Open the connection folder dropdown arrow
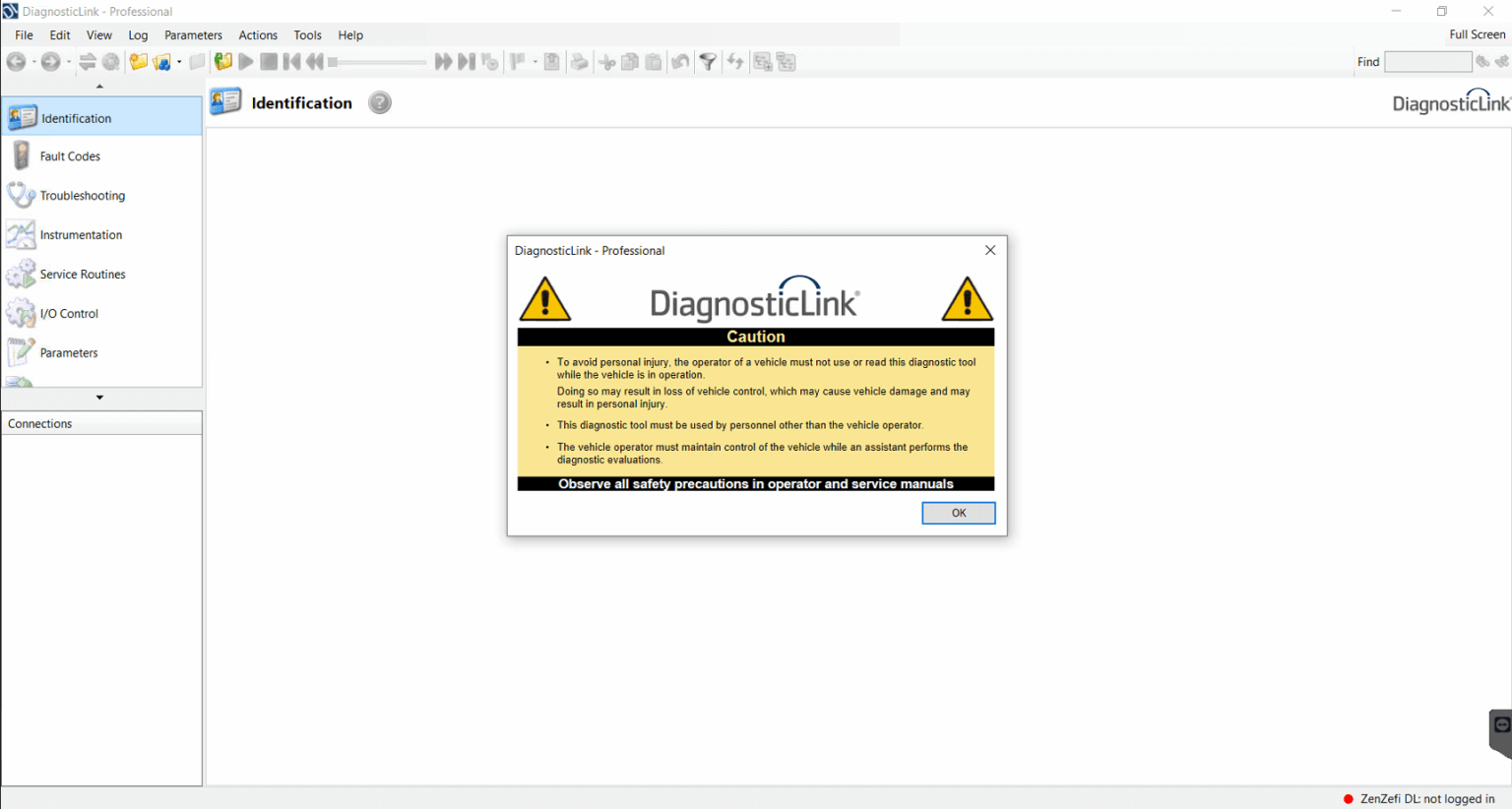This screenshot has height=809, width=1512. (x=179, y=61)
